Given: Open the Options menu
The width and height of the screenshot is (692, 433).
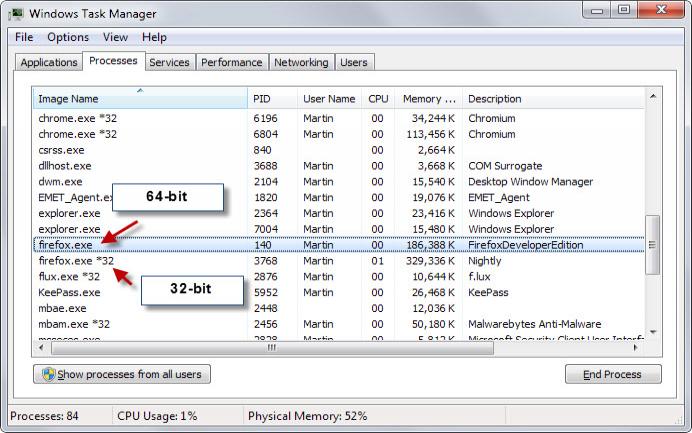Looking at the screenshot, I should pos(68,37).
